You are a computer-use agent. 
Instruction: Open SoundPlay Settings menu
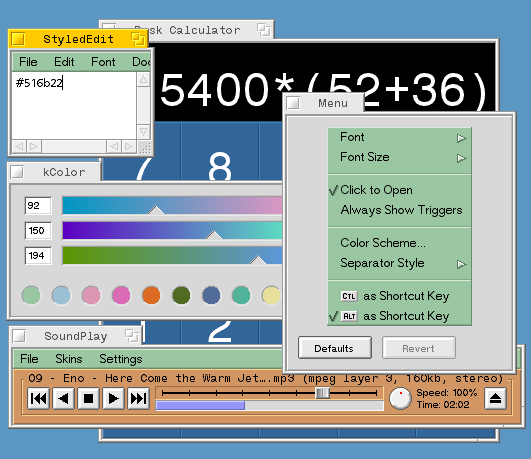point(121,359)
